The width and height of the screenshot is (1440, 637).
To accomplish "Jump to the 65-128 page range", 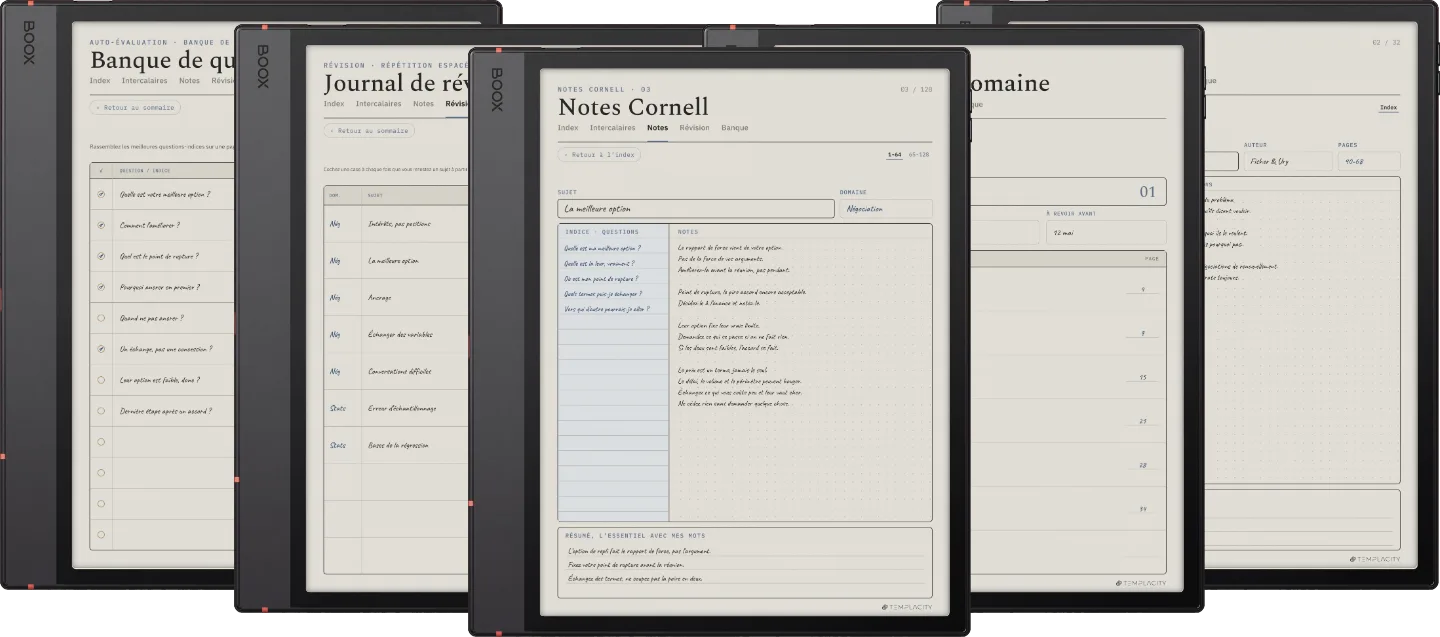I will (918, 155).
